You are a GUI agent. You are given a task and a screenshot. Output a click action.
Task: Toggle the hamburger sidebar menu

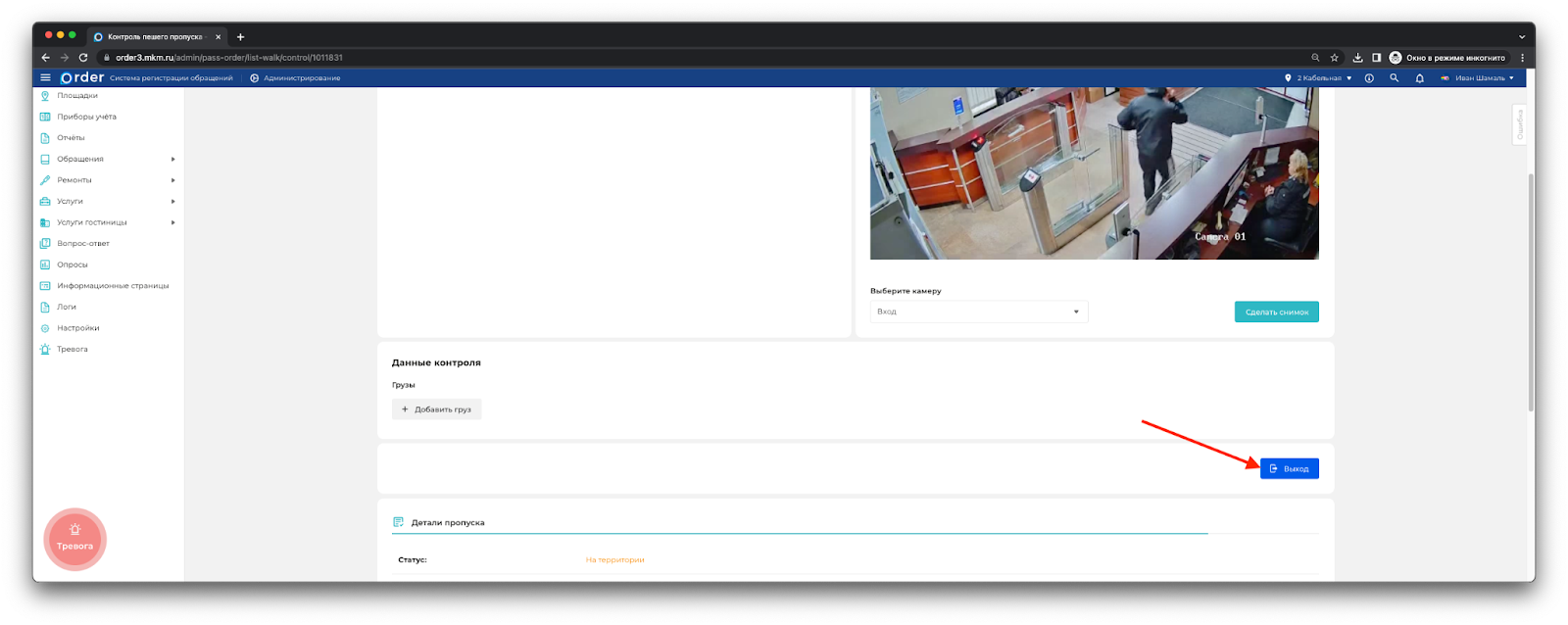[45, 77]
